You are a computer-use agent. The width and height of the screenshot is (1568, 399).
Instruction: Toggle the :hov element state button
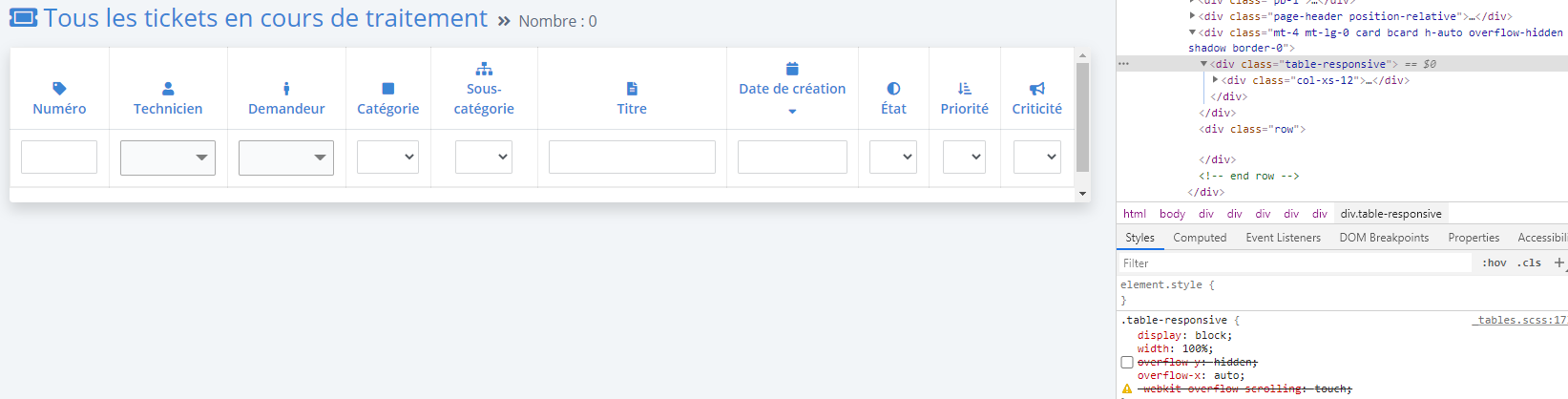pyautogui.click(x=1494, y=262)
